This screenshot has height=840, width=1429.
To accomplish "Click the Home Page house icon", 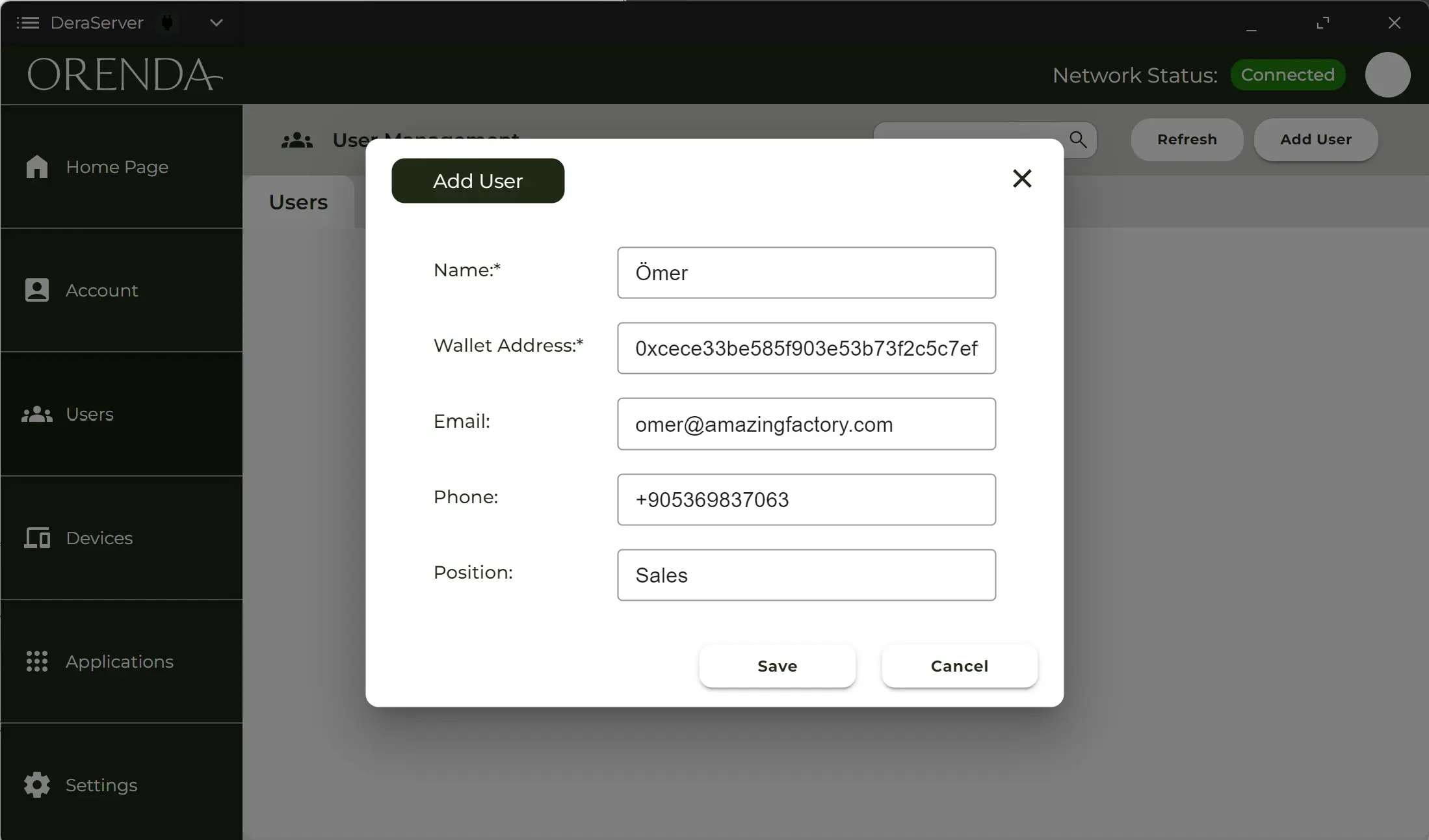I will 37,167.
